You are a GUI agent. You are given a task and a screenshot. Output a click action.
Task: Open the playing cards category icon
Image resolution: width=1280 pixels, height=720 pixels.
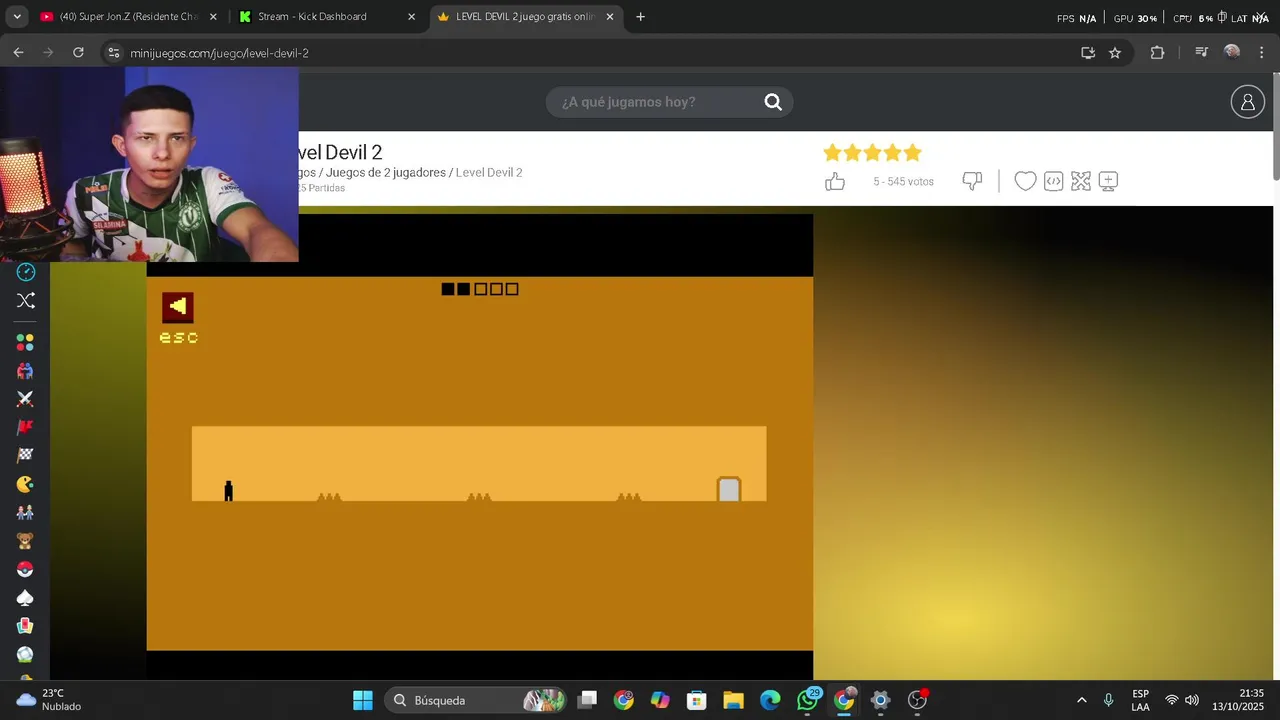coord(26,626)
